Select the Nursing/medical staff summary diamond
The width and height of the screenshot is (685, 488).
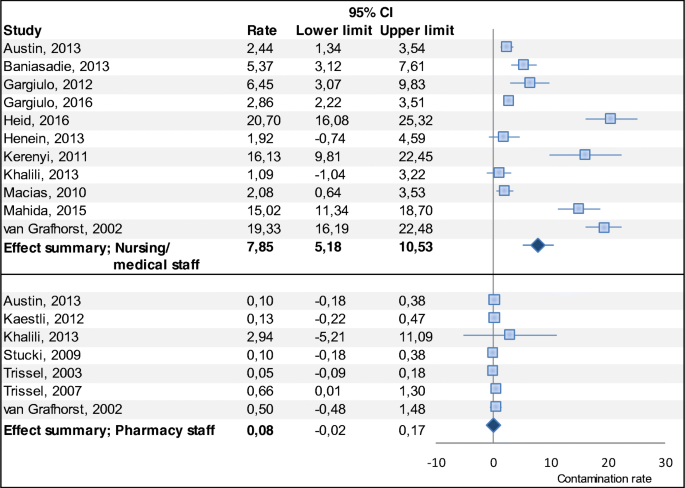click(x=538, y=244)
